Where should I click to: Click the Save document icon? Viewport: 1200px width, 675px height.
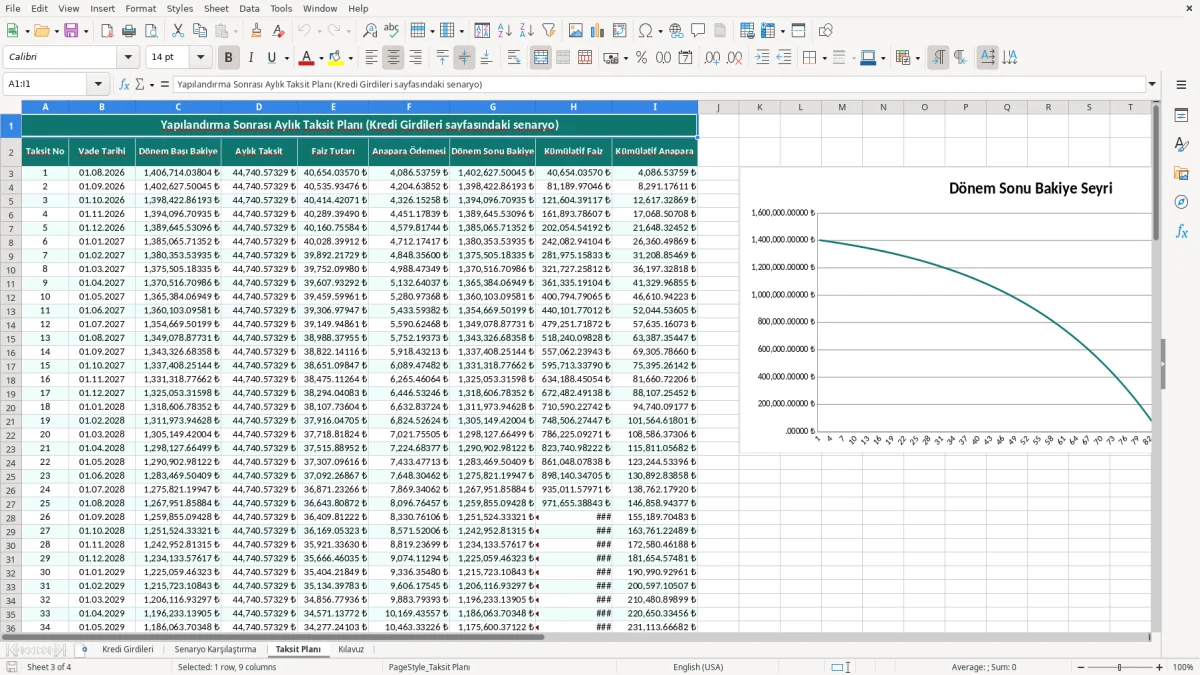[71, 31]
